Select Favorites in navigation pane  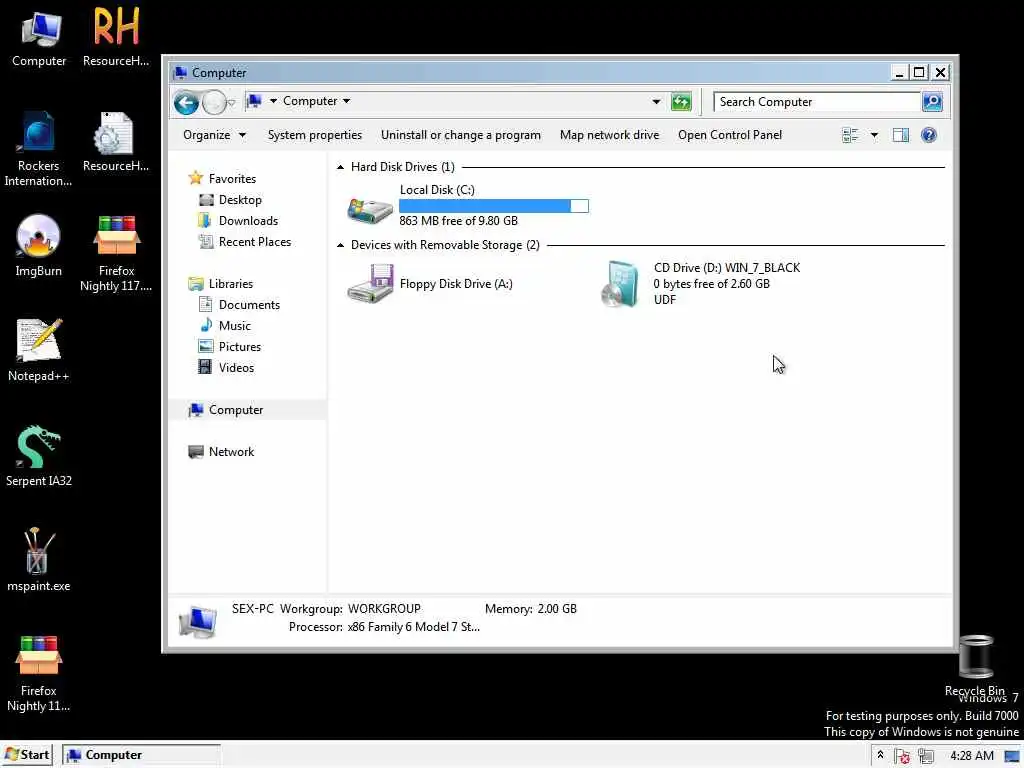point(222,178)
